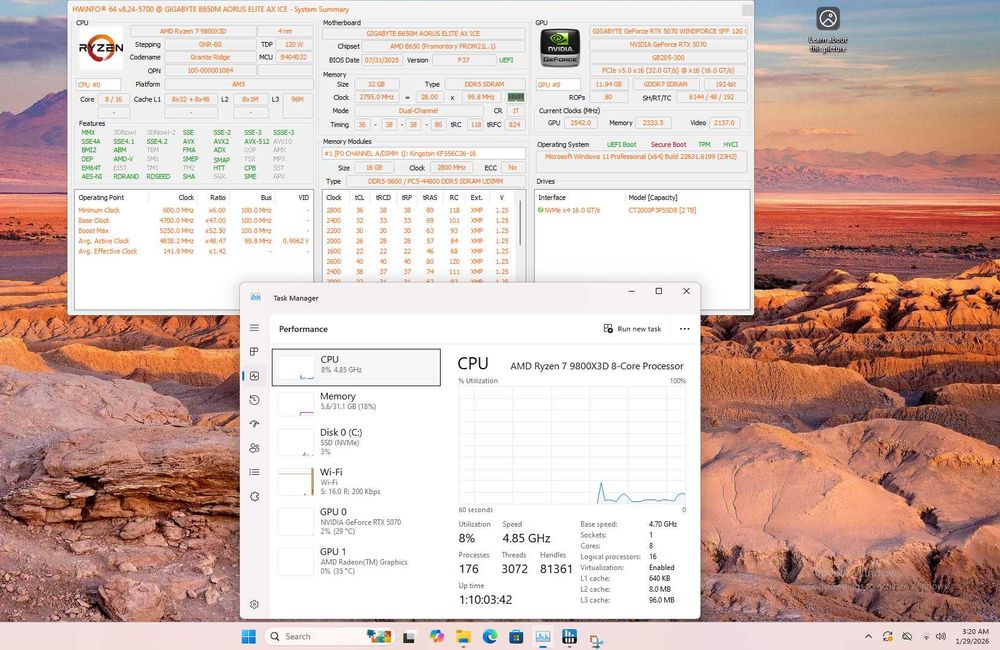Click the BIOS date 07/31/2025 field

point(381,60)
